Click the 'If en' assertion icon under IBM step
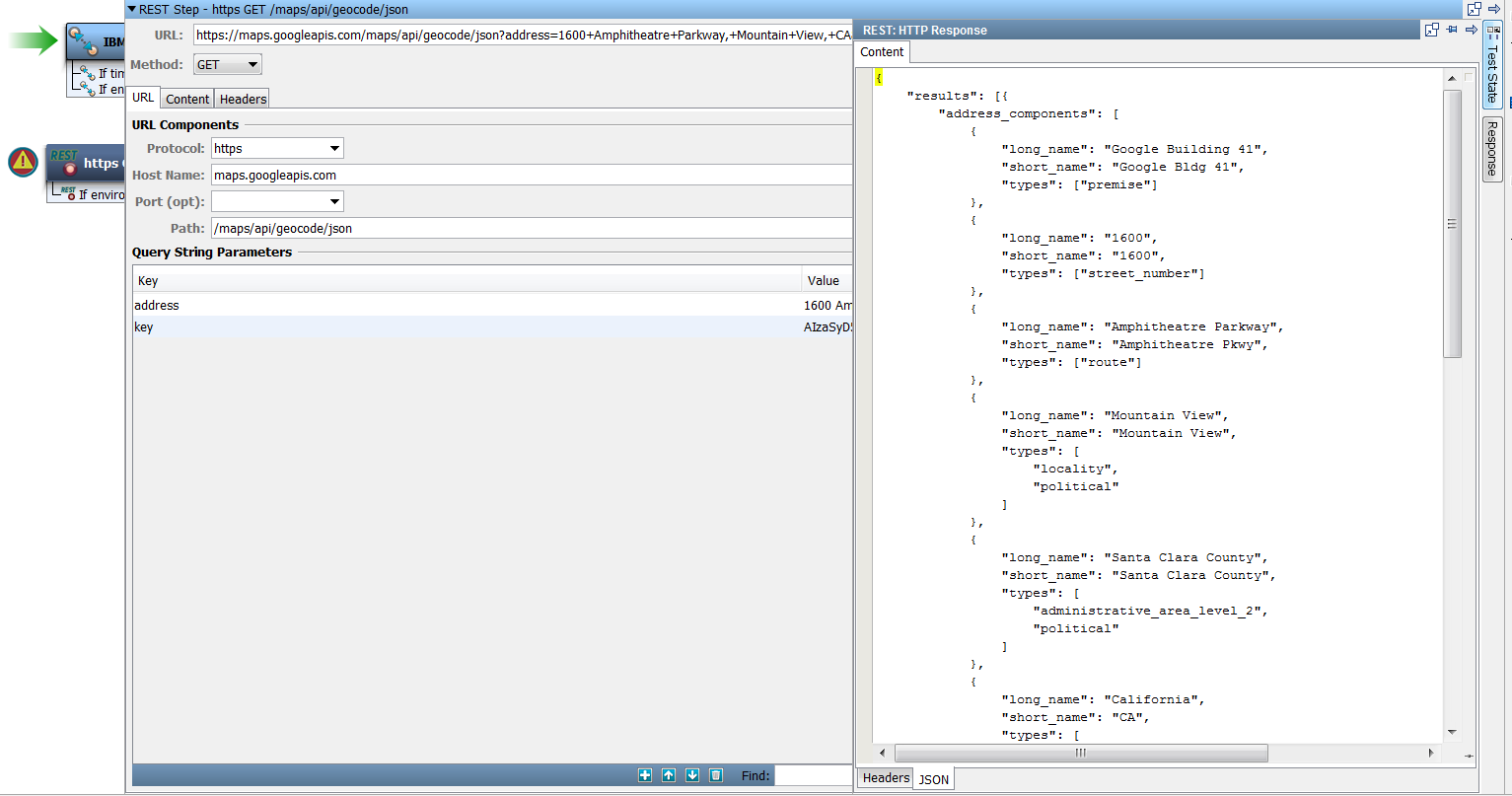The height and width of the screenshot is (796, 1512). [87, 89]
